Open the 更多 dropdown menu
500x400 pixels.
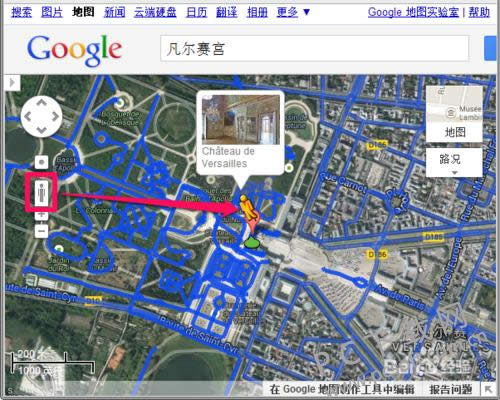tap(293, 12)
